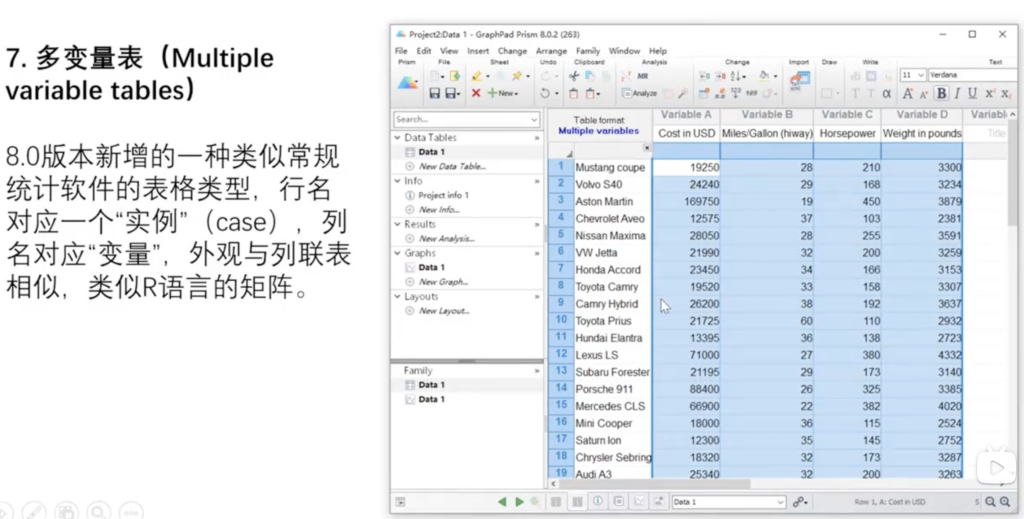The height and width of the screenshot is (519, 1024).
Task: Click the green next sheet arrow
Action: click(x=518, y=502)
